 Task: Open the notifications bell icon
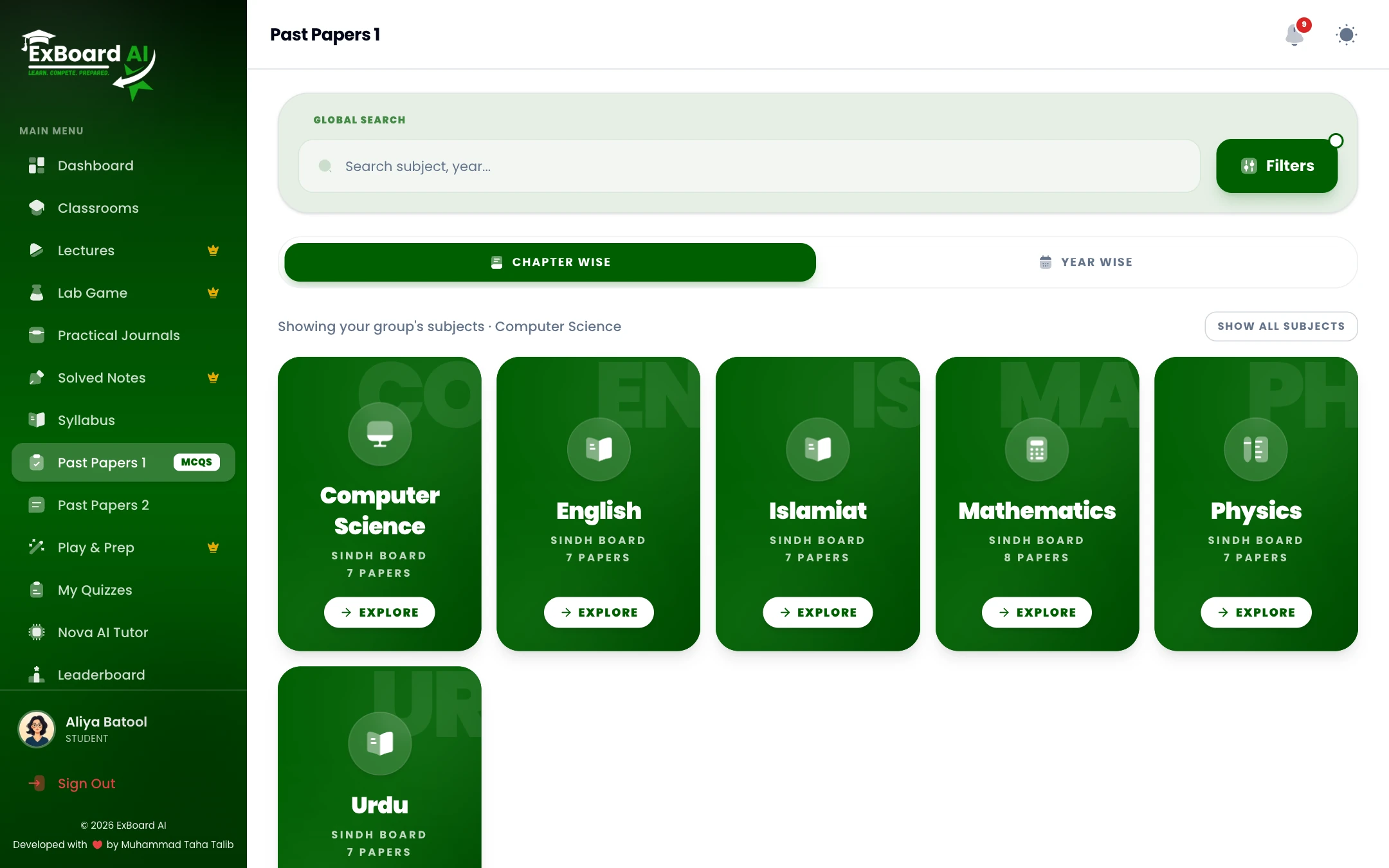1294,35
